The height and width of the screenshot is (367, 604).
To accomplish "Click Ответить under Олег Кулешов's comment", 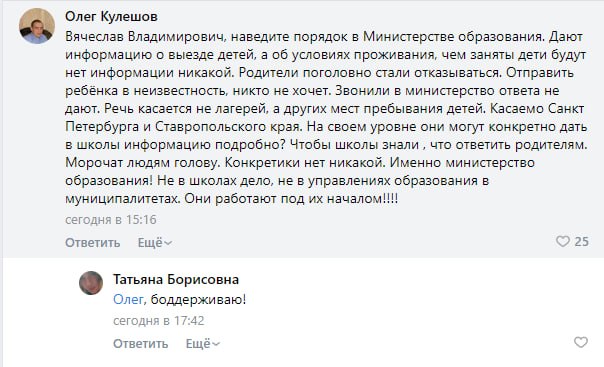I will coord(92,243).
